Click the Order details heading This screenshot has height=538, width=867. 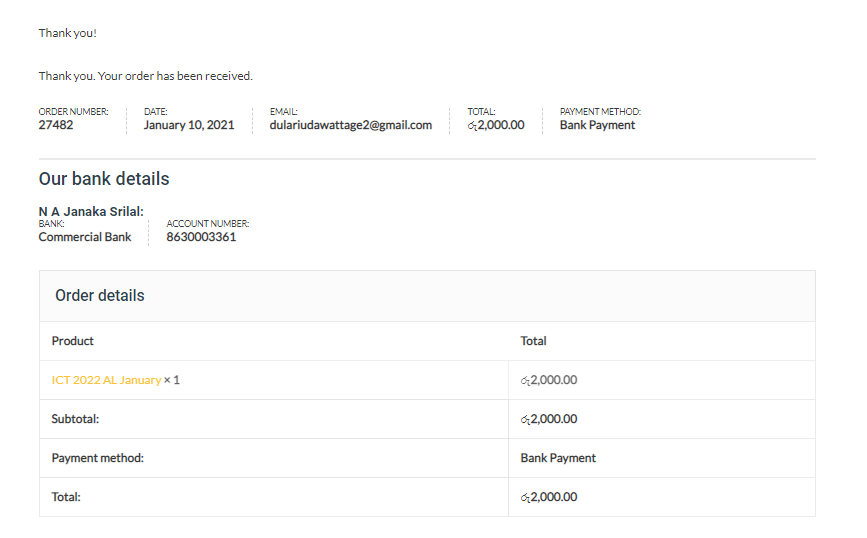(100, 296)
